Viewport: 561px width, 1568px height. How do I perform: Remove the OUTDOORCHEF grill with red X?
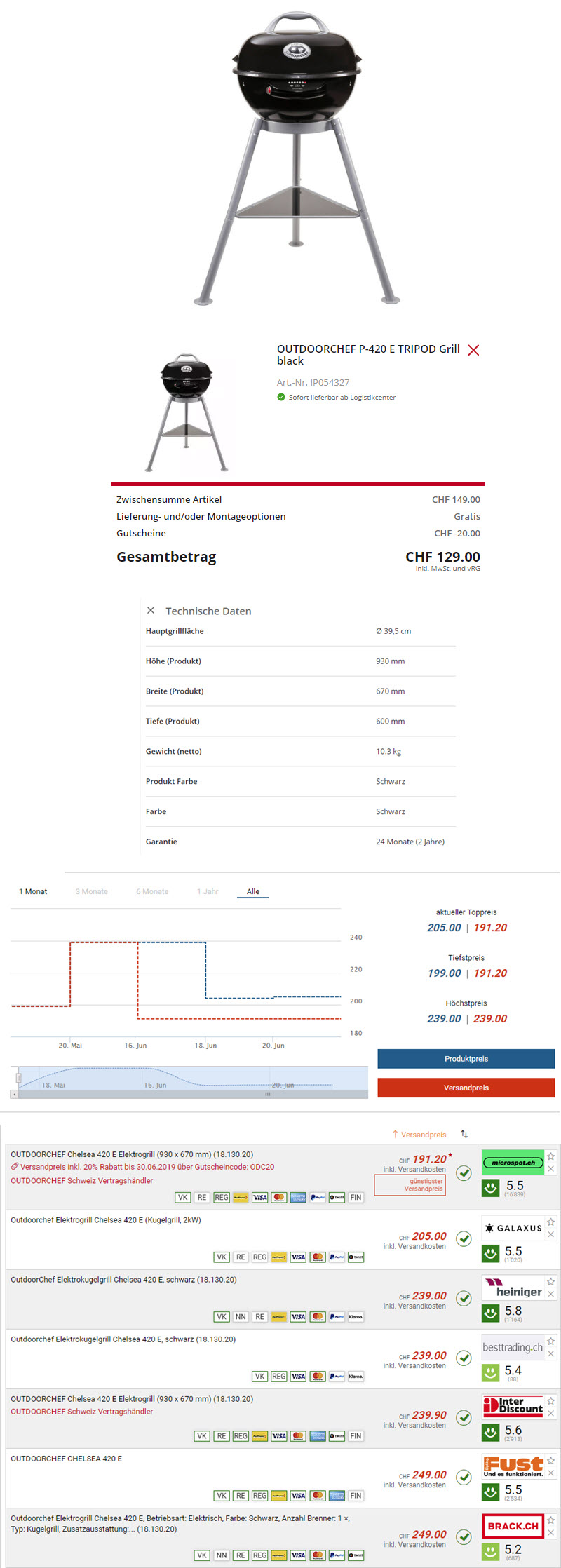[473, 350]
